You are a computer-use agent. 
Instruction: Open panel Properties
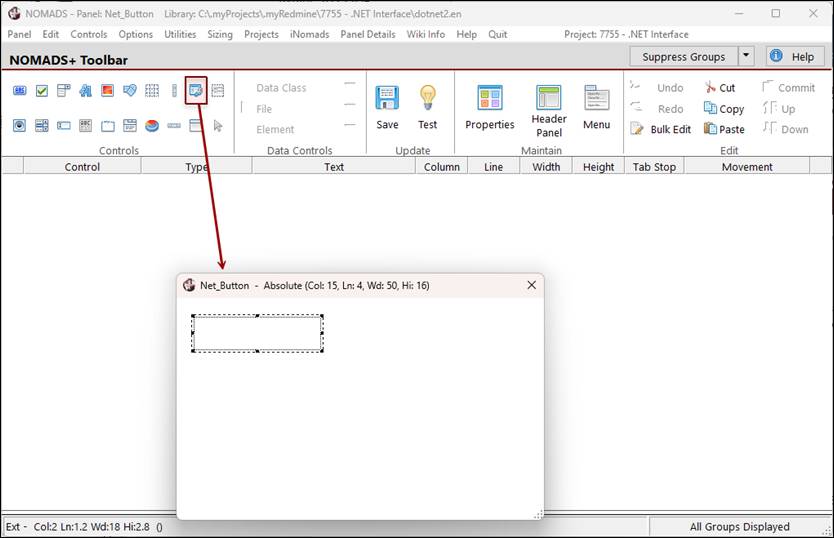[489, 107]
